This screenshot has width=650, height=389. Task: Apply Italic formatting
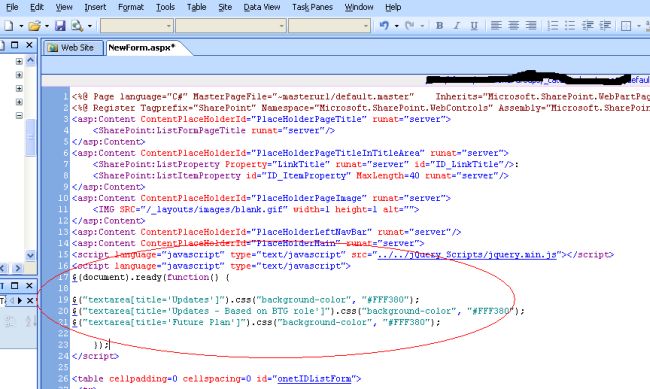(457, 26)
